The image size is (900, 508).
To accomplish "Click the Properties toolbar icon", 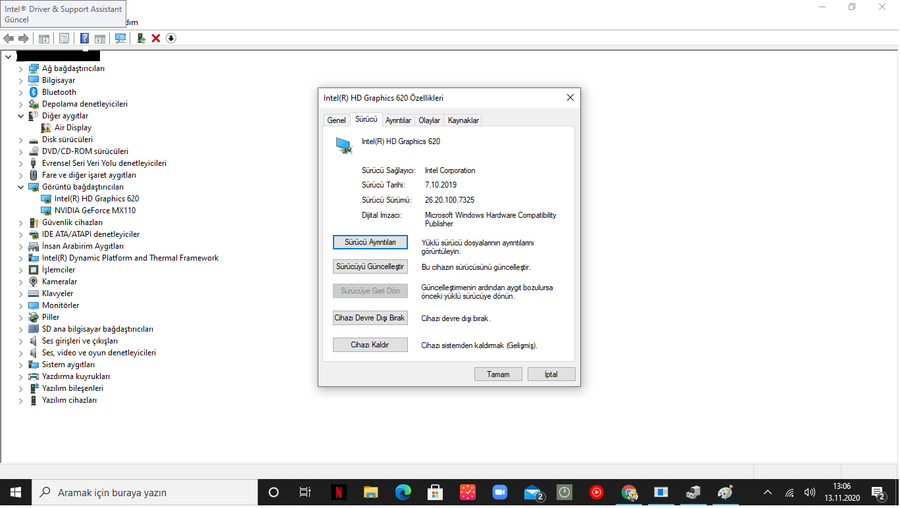I will [x=64, y=38].
